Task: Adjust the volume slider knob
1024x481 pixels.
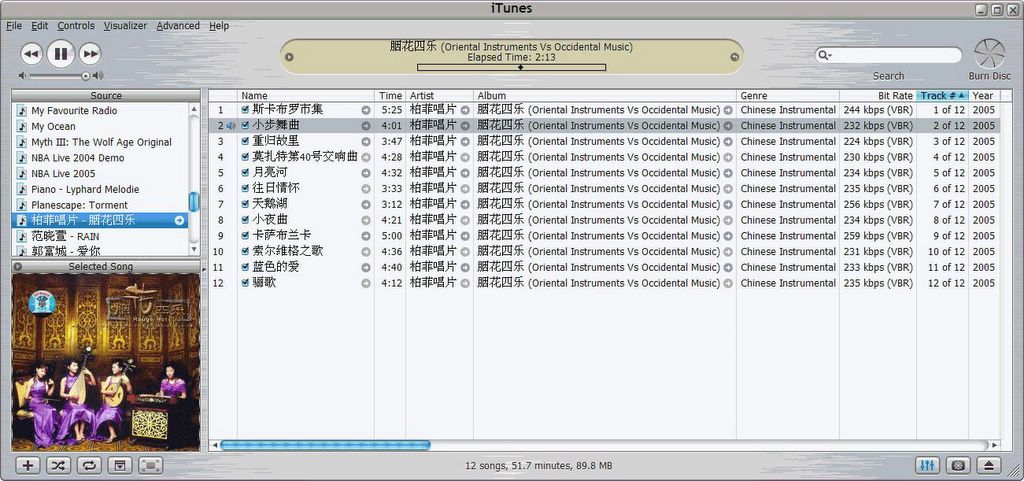Action: click(x=85, y=76)
